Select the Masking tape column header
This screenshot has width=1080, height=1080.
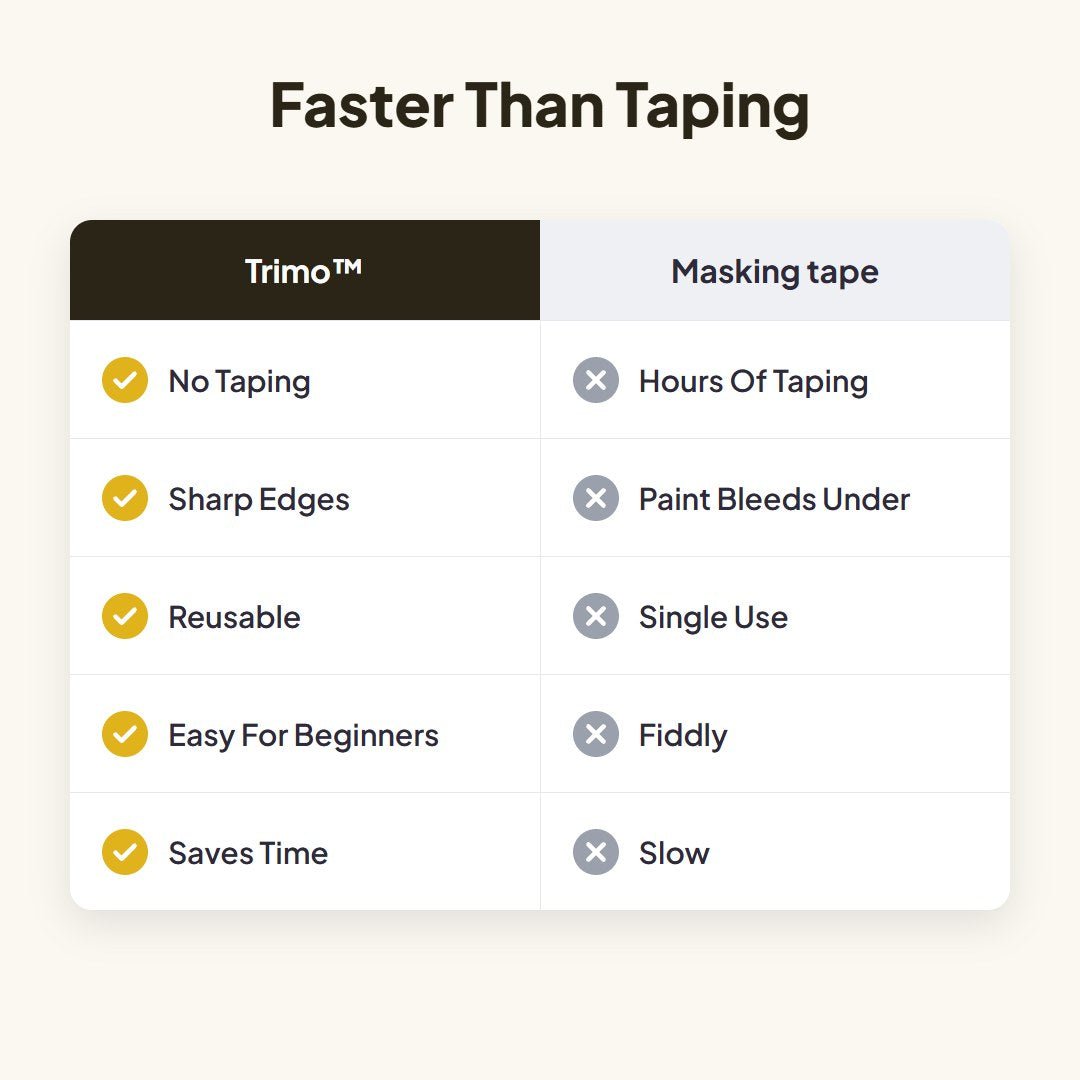(775, 270)
